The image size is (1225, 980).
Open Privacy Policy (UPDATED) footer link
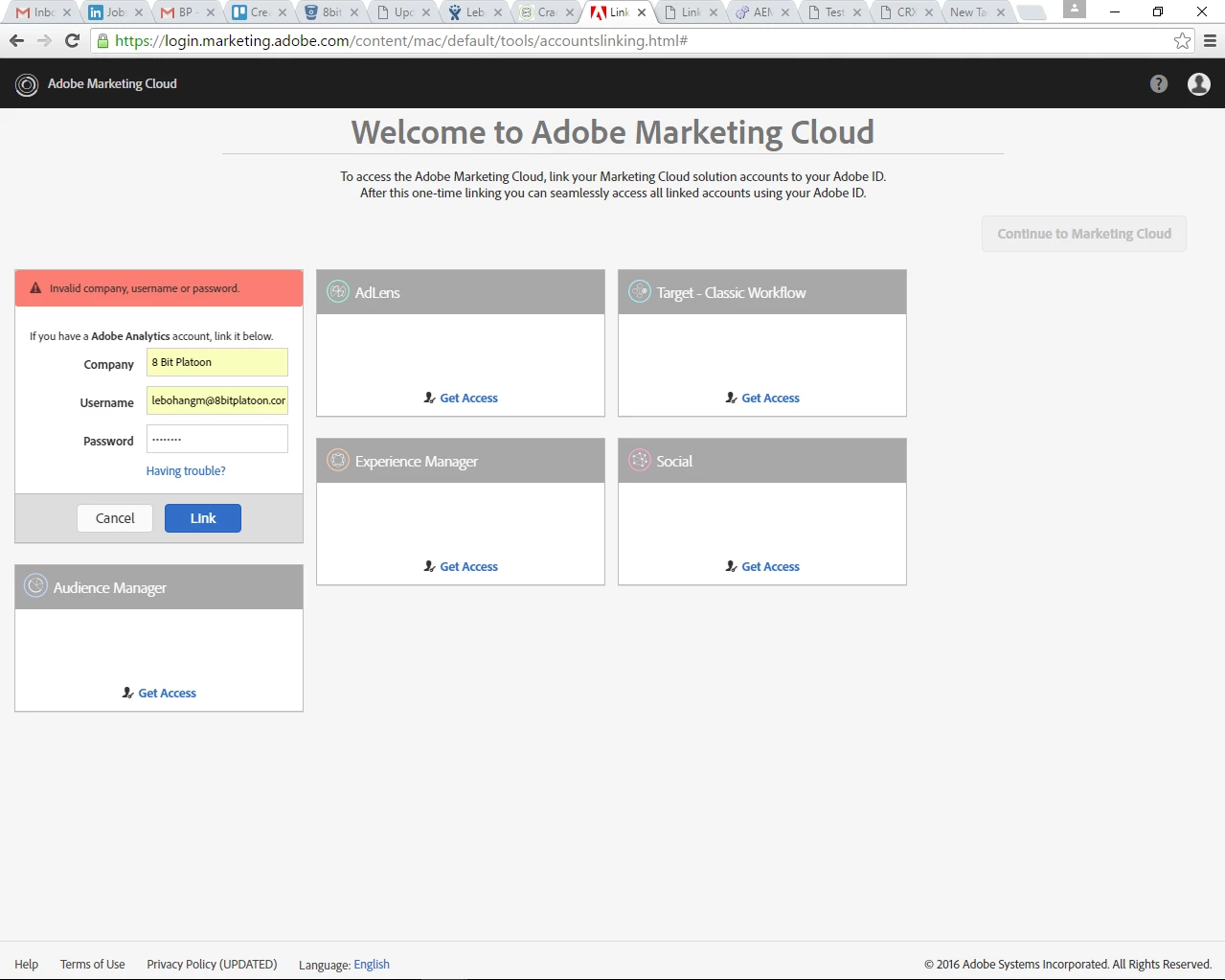[x=212, y=964]
